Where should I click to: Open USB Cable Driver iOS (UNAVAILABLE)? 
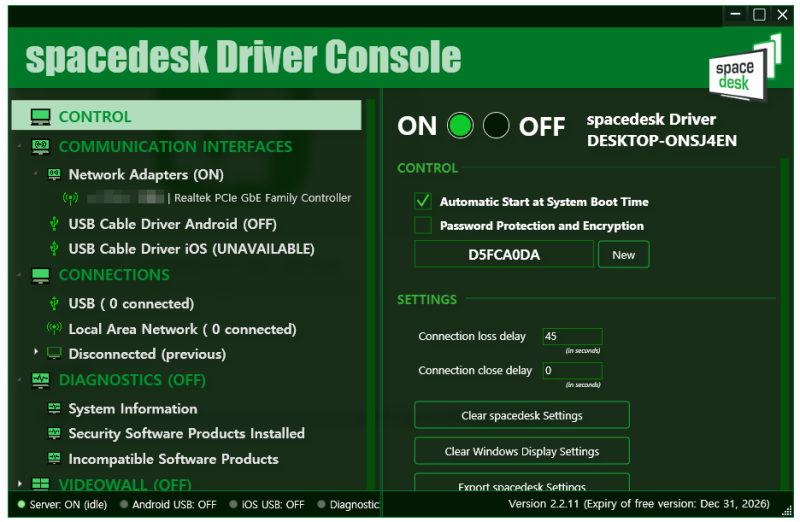191,248
